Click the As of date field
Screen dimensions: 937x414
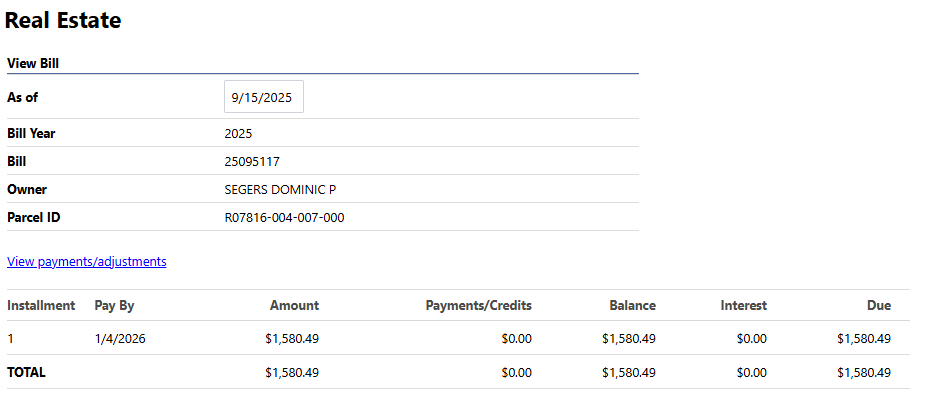tap(263, 97)
